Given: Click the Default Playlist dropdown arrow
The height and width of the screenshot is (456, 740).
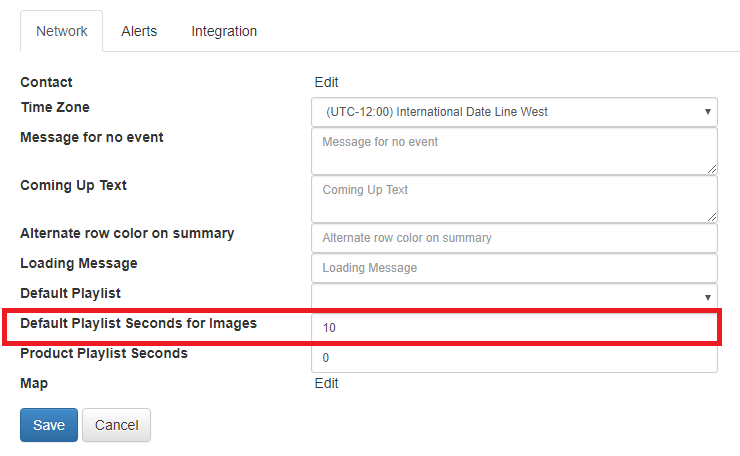Looking at the screenshot, I should coord(707,297).
